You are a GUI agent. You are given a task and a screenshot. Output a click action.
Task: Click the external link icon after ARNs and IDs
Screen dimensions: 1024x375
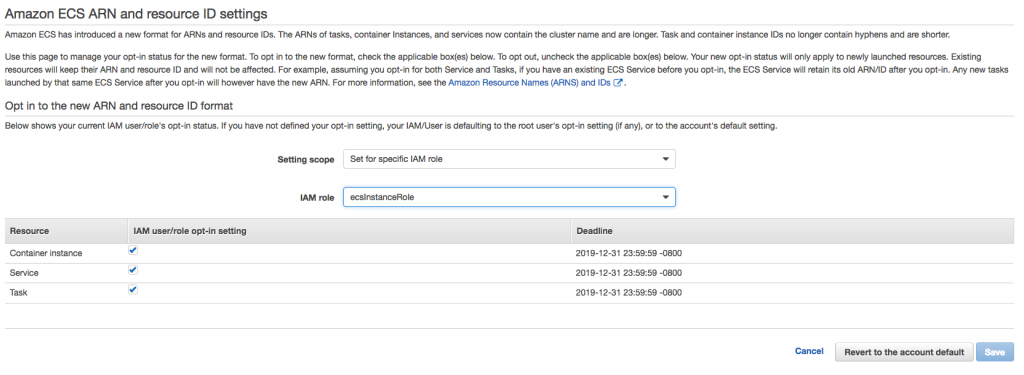617,83
